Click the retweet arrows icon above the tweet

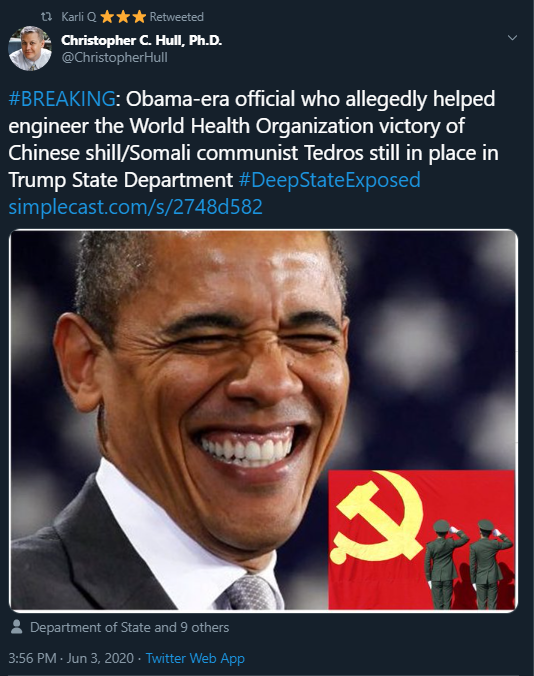tap(46, 17)
